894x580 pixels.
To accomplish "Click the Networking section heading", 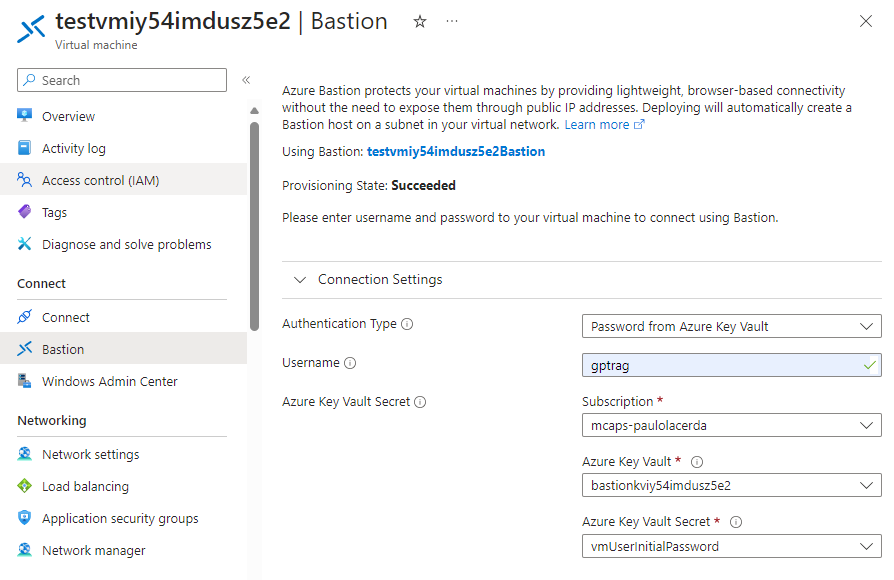I will click(52, 421).
